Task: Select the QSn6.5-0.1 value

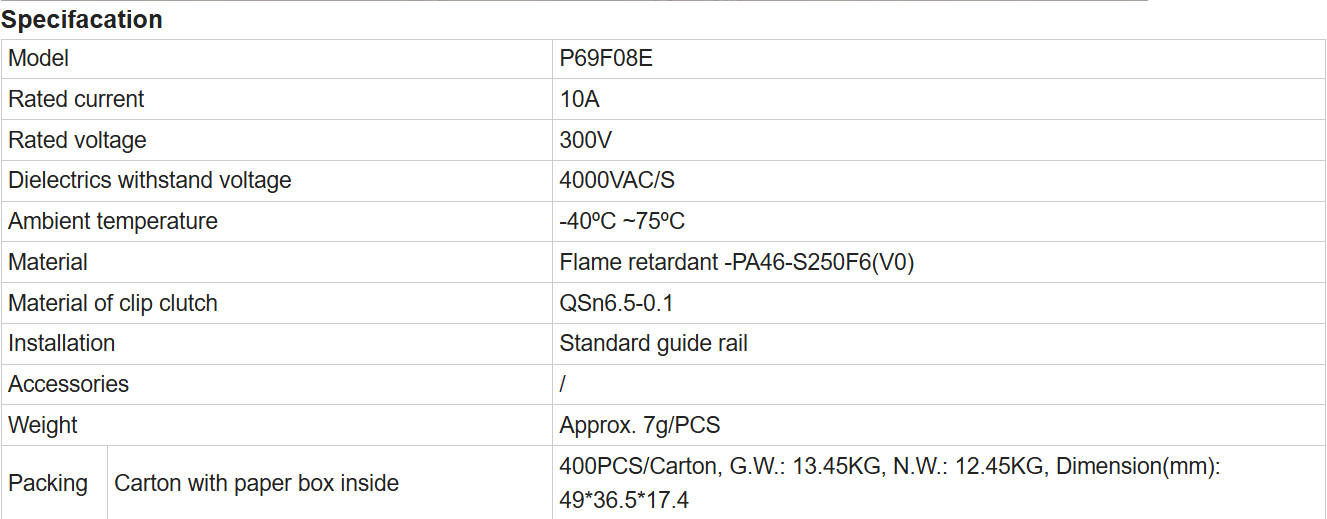Action: [616, 304]
